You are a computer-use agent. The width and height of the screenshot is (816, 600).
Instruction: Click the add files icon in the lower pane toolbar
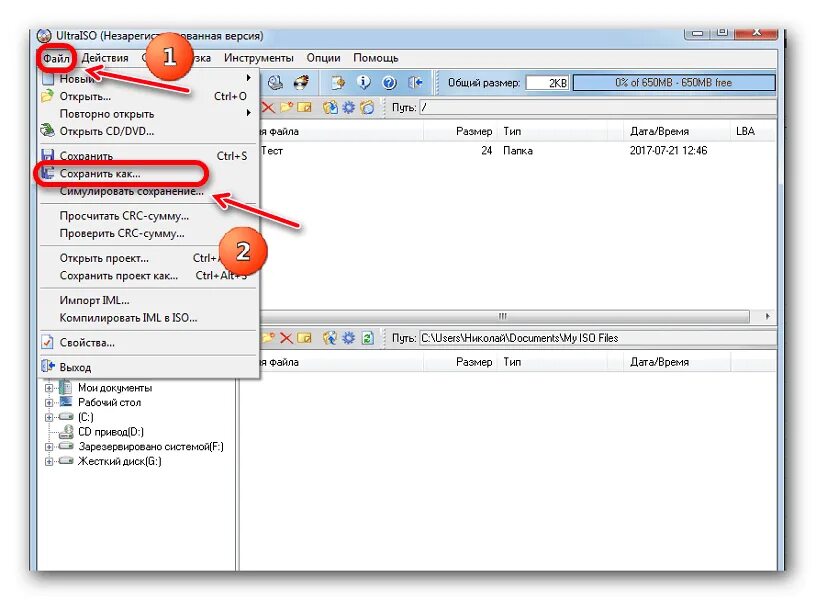point(330,338)
